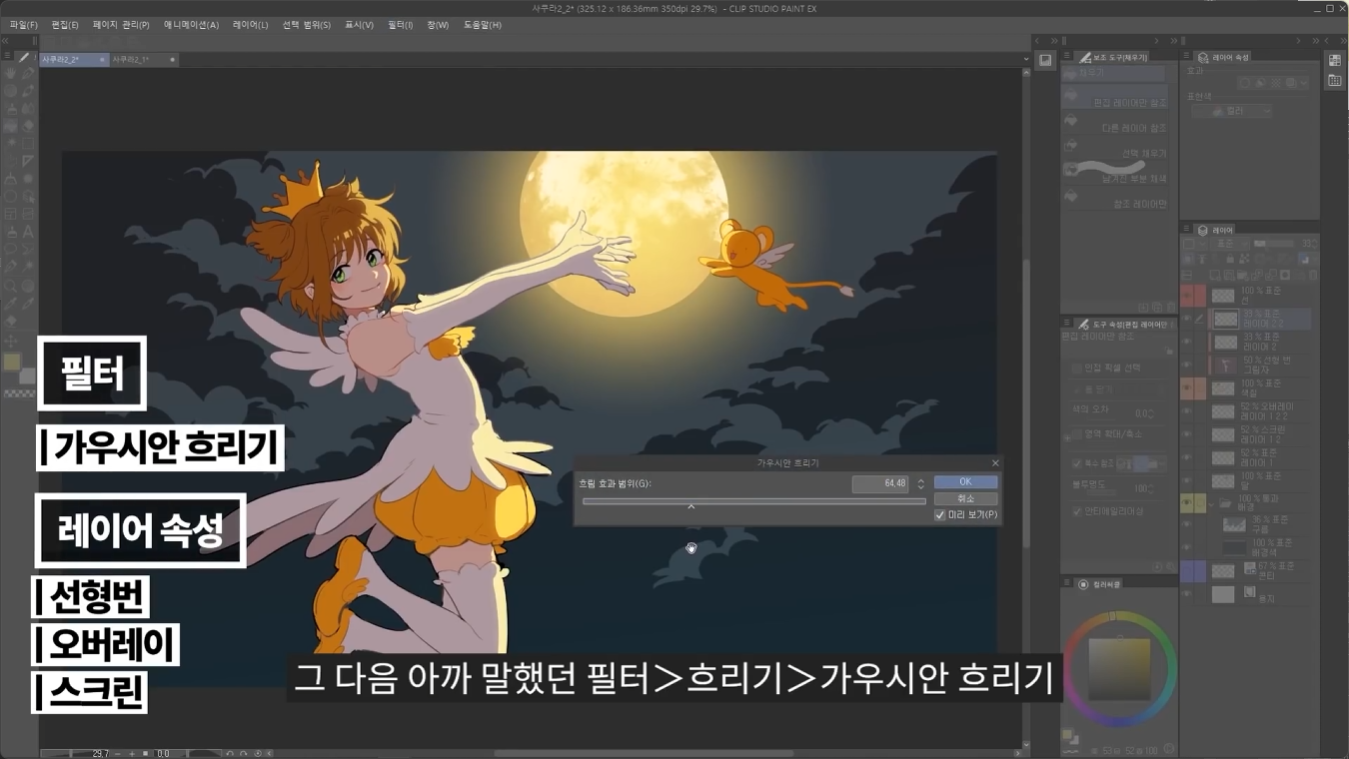Hide the 구름 layer with eye icon
Image resolution: width=1349 pixels, height=759 pixels.
click(x=1186, y=523)
